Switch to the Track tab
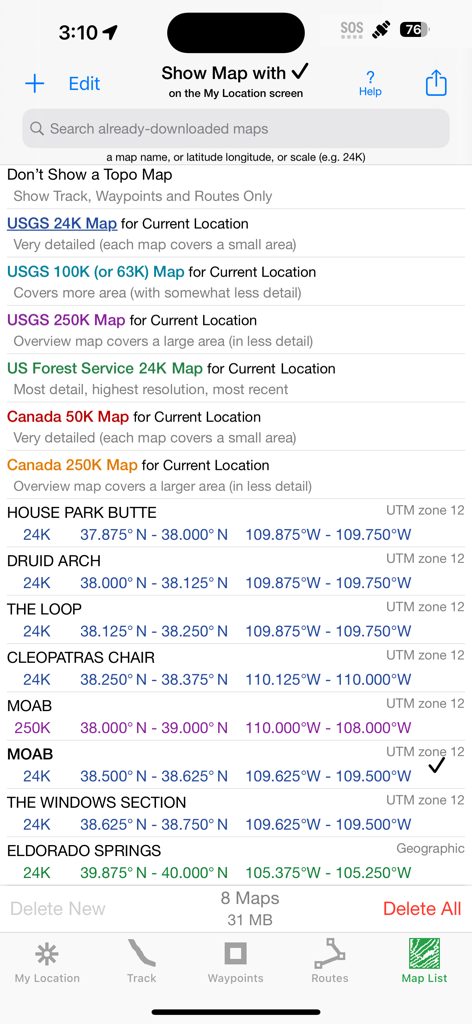 click(x=142, y=962)
